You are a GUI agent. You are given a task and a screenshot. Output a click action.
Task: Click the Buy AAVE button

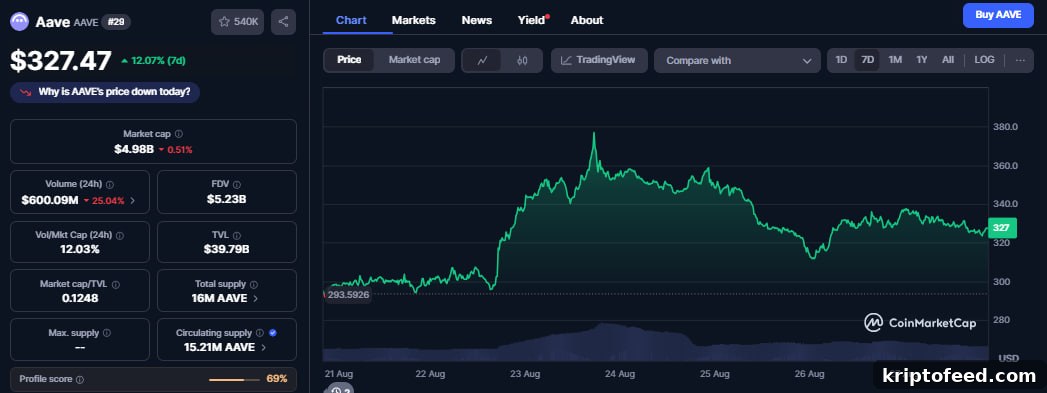coord(998,15)
